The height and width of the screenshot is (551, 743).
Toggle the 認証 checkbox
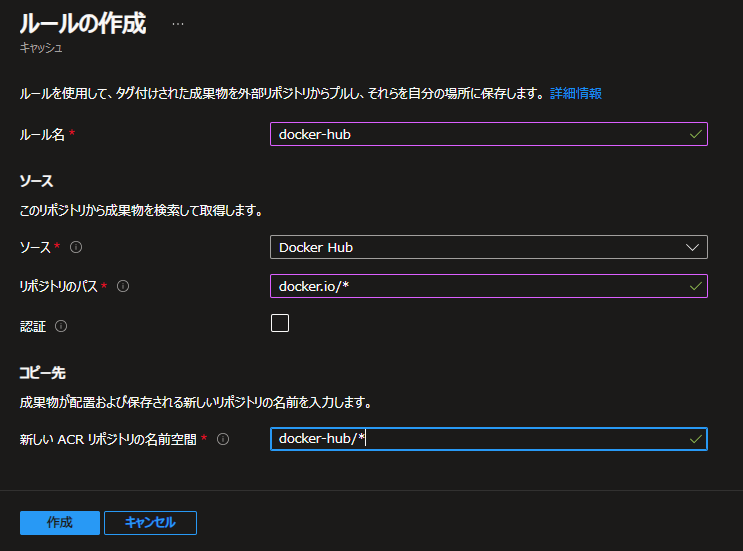[x=280, y=323]
